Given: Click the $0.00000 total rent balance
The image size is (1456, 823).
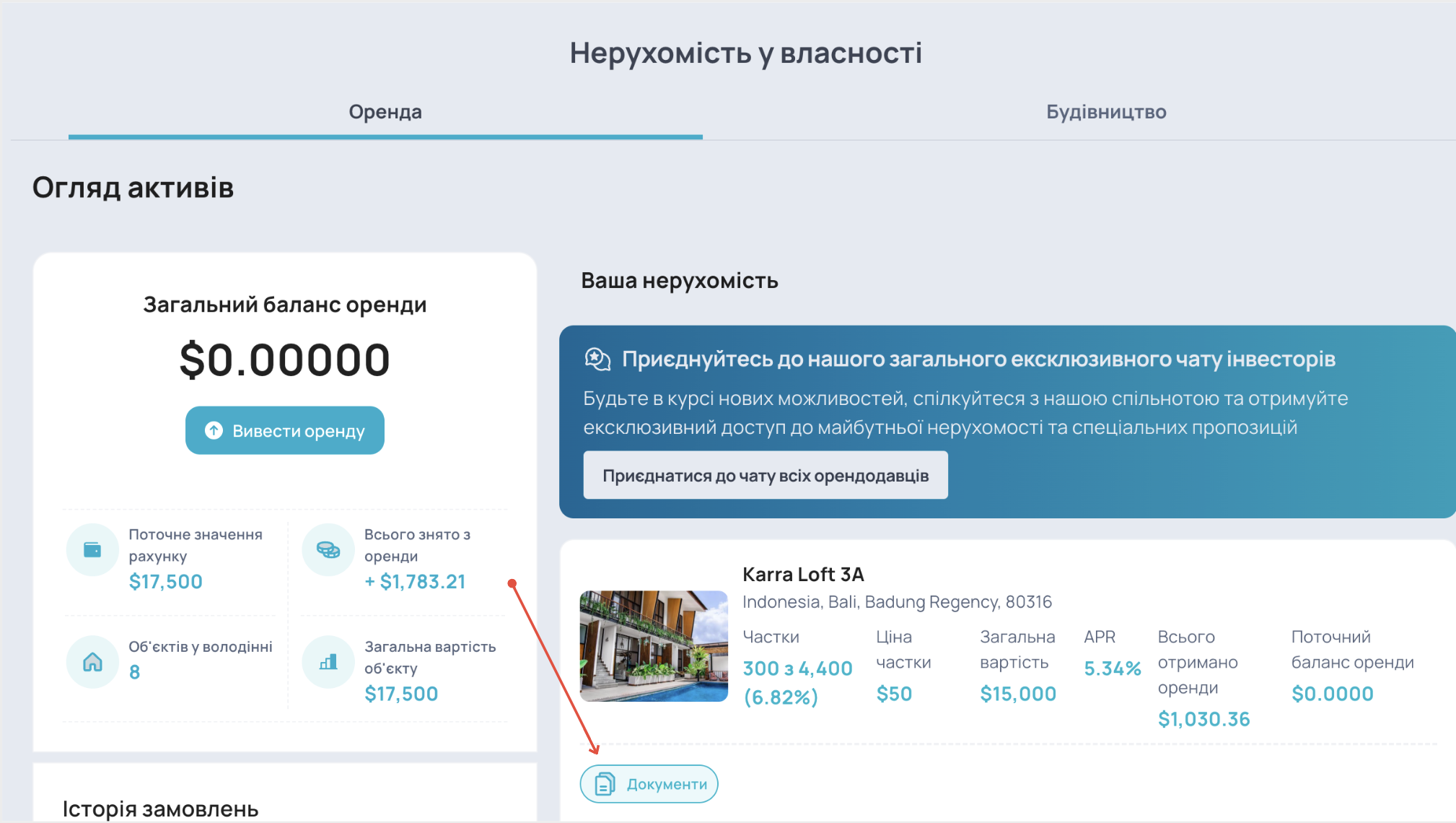Looking at the screenshot, I should pyautogui.click(x=284, y=360).
